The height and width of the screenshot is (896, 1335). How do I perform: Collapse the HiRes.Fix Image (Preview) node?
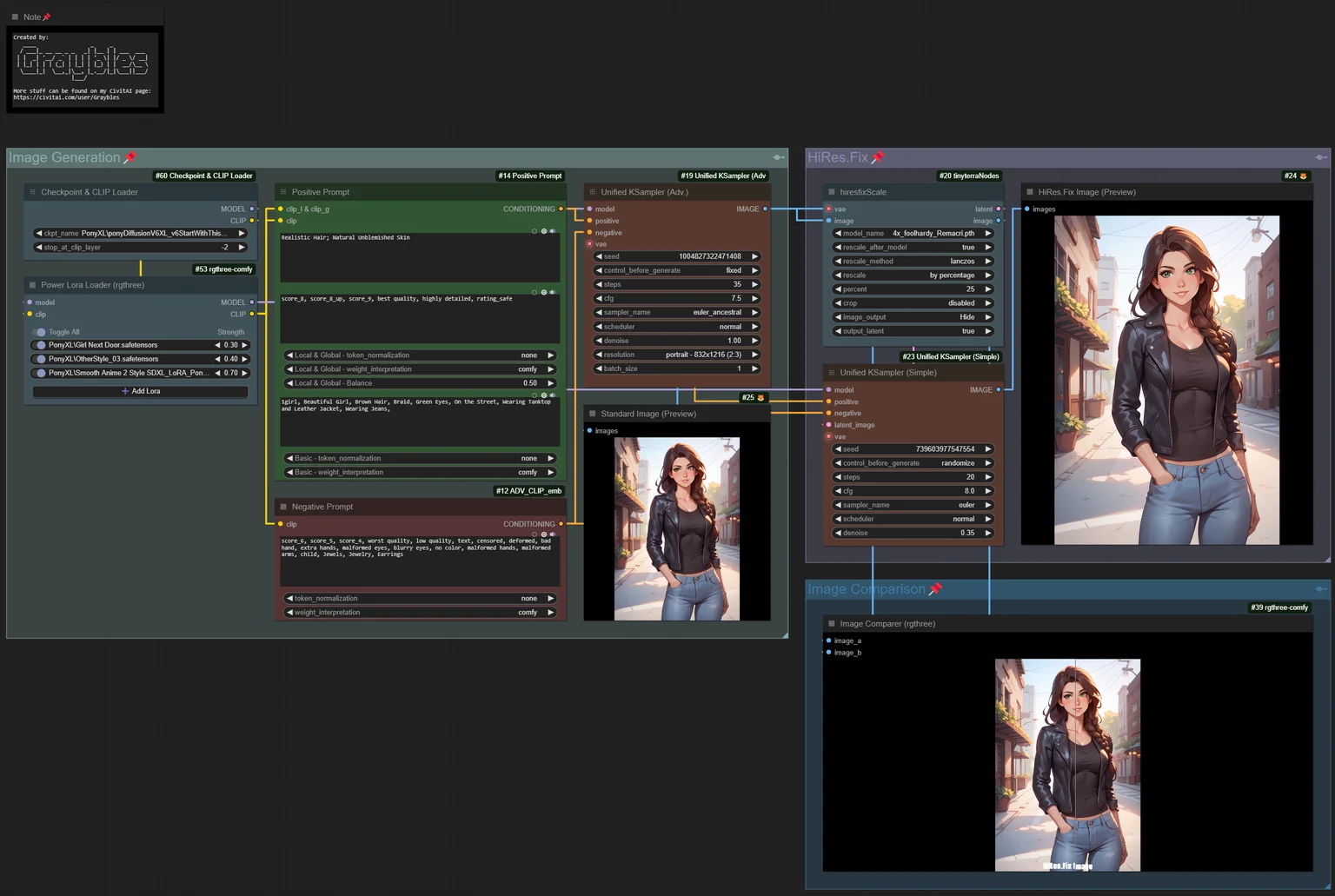(1030, 192)
